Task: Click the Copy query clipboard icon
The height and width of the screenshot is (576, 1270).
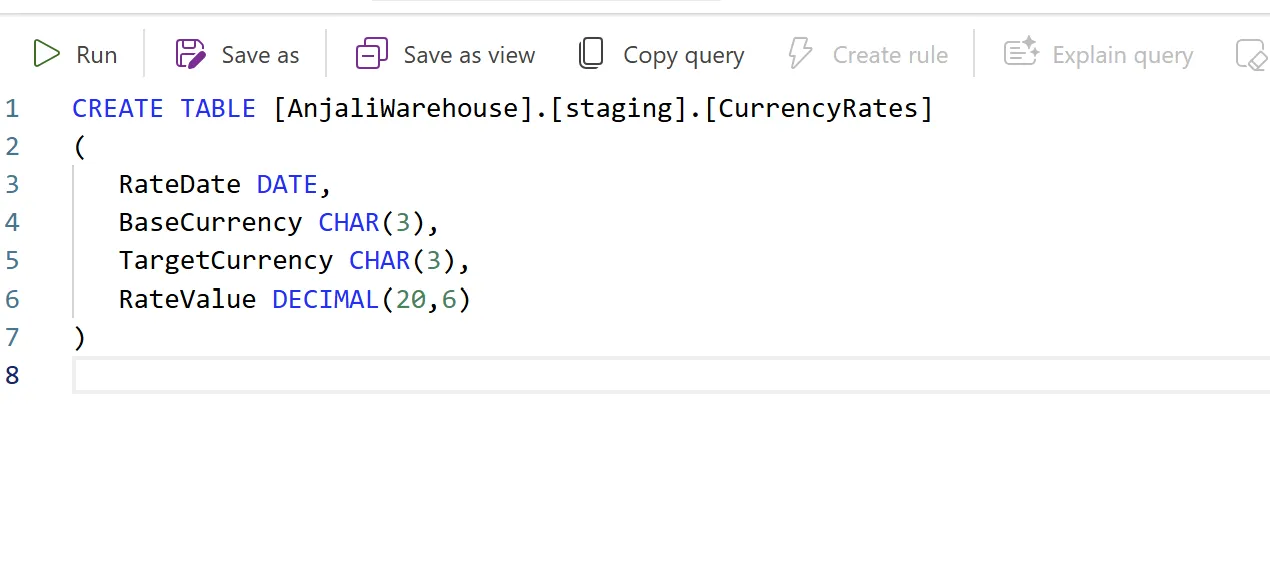Action: [592, 54]
